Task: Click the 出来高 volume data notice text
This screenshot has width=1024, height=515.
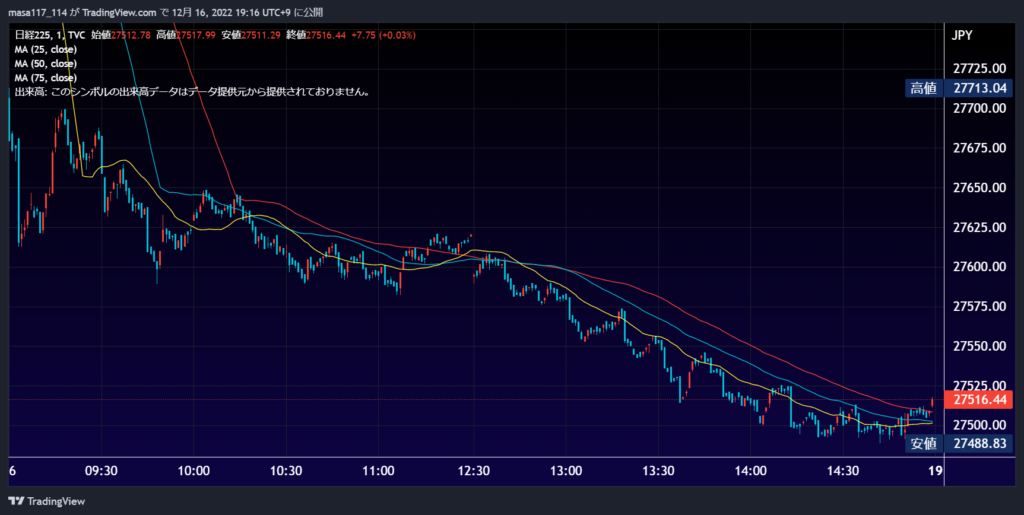Action: pyautogui.click(x=193, y=92)
